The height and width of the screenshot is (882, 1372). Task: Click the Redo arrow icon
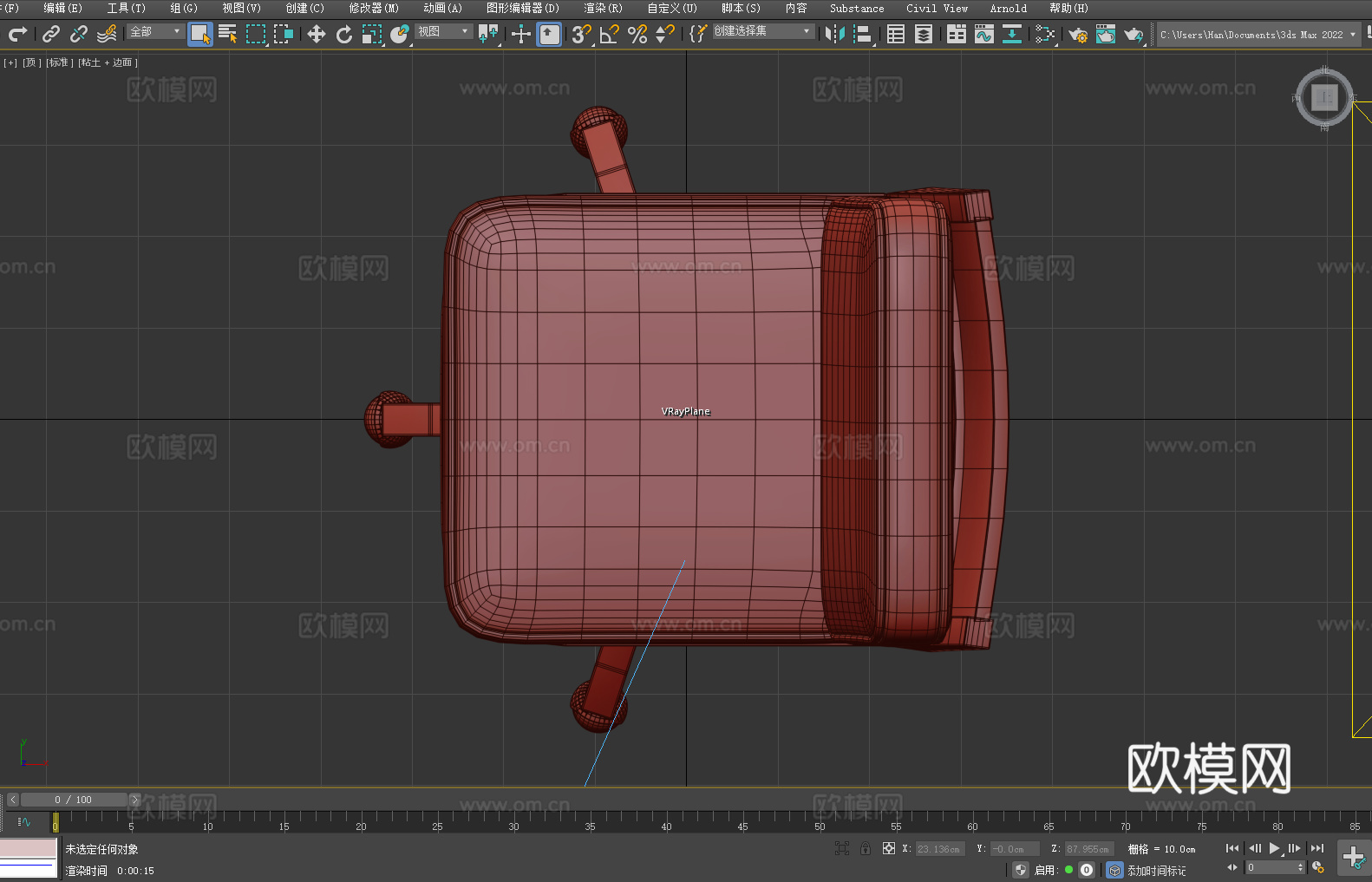[17, 34]
